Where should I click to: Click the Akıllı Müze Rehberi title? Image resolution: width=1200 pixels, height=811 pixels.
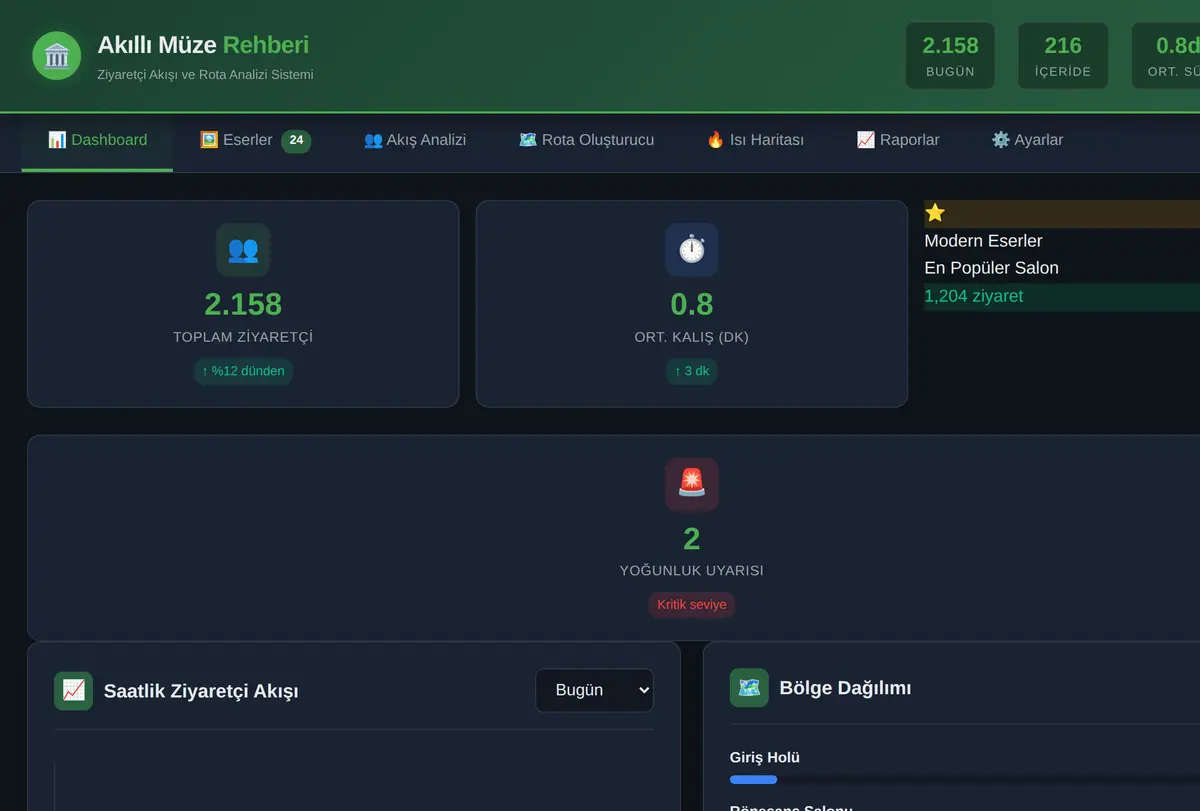[x=203, y=45]
